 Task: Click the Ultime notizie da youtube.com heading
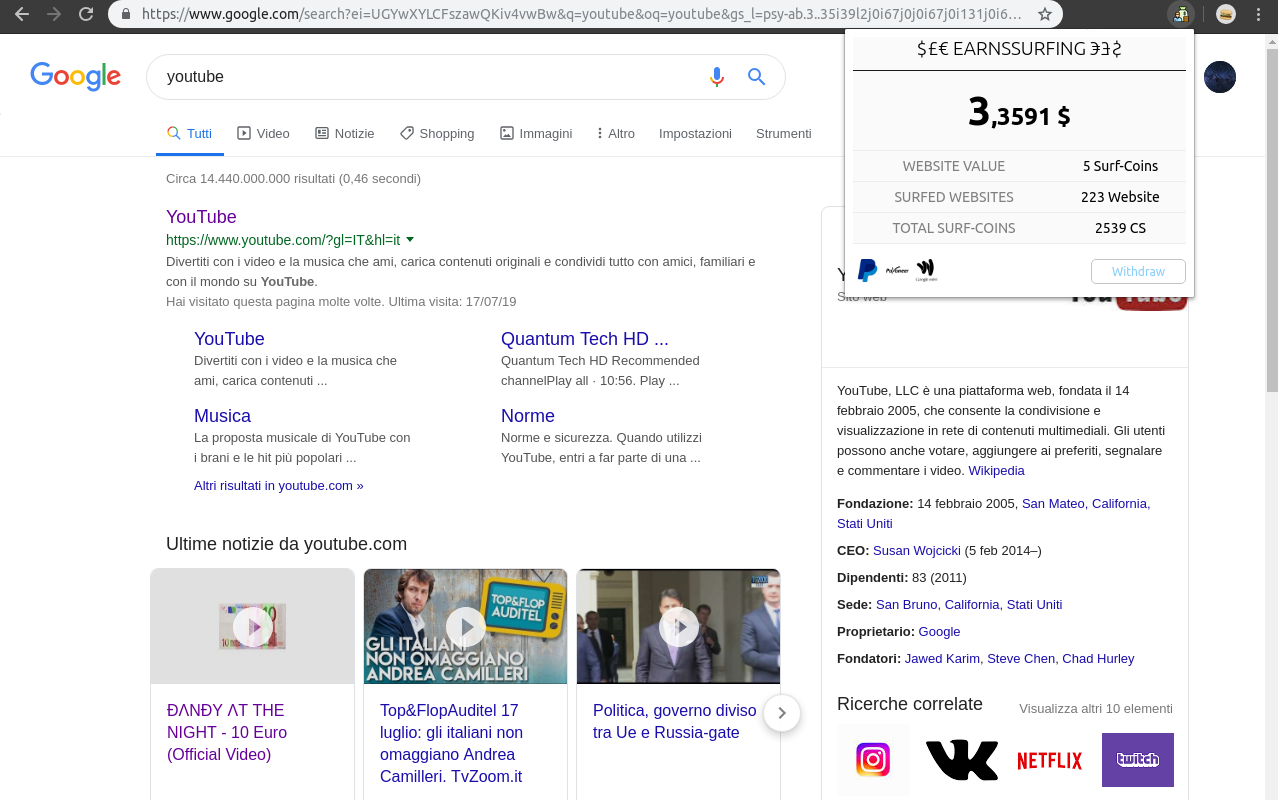coord(286,544)
